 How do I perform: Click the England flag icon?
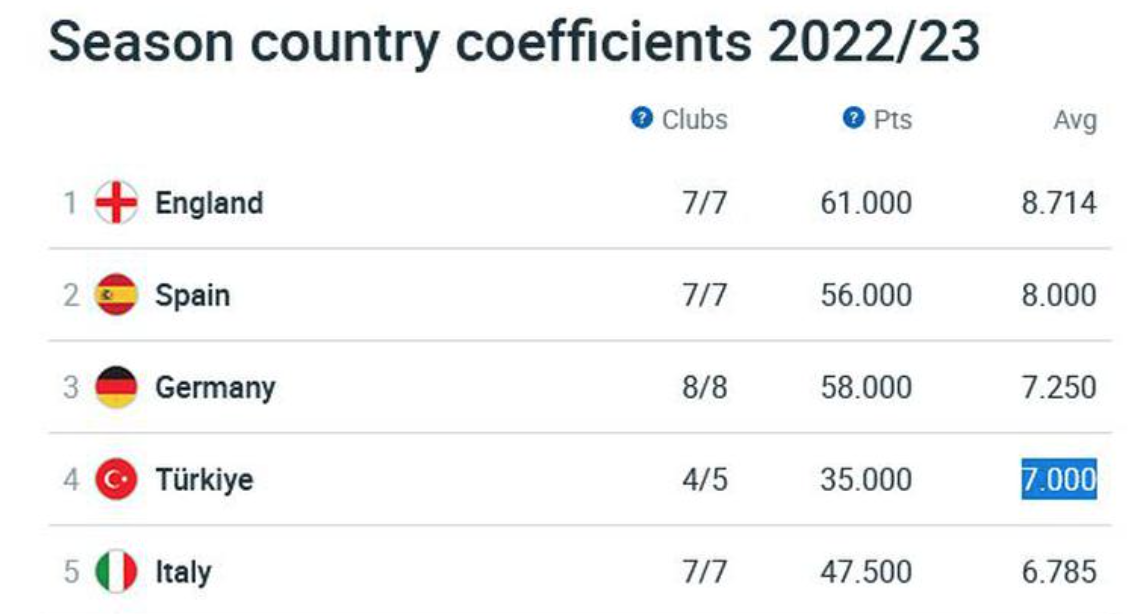116,202
